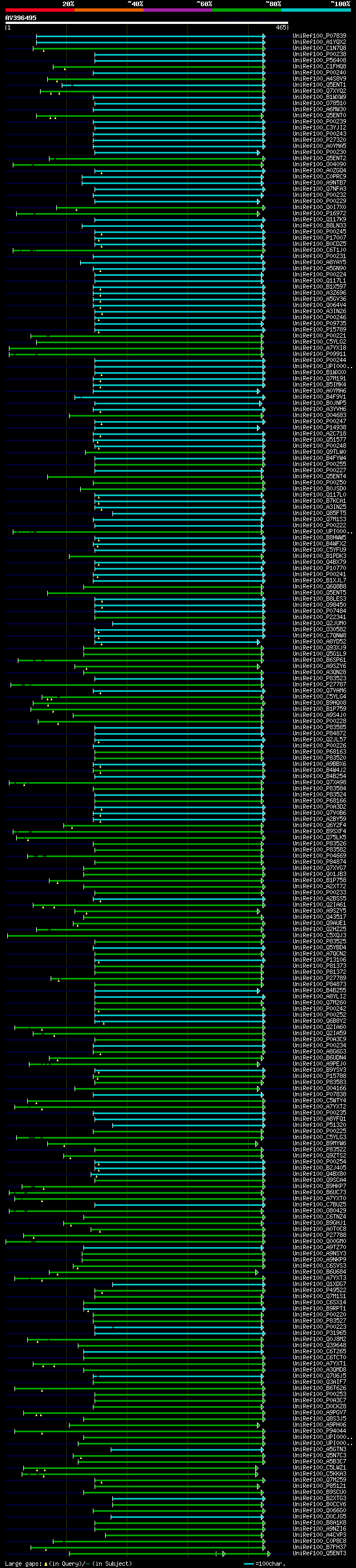
Task: Select hit label UniRef100_P00245
Action: point(319,232)
